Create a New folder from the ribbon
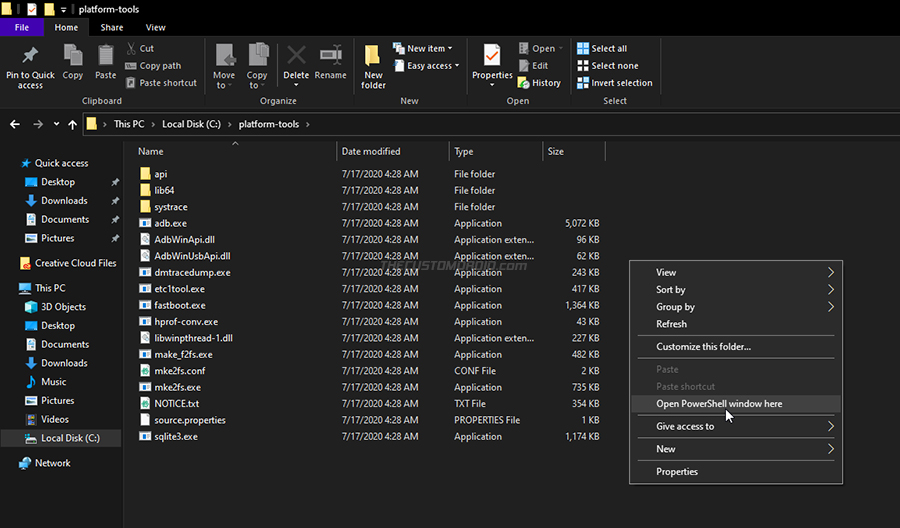 373,67
